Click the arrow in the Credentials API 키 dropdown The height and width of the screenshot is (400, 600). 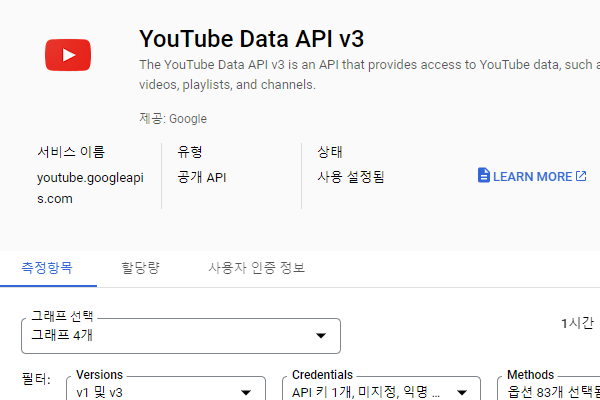pyautogui.click(x=462, y=393)
